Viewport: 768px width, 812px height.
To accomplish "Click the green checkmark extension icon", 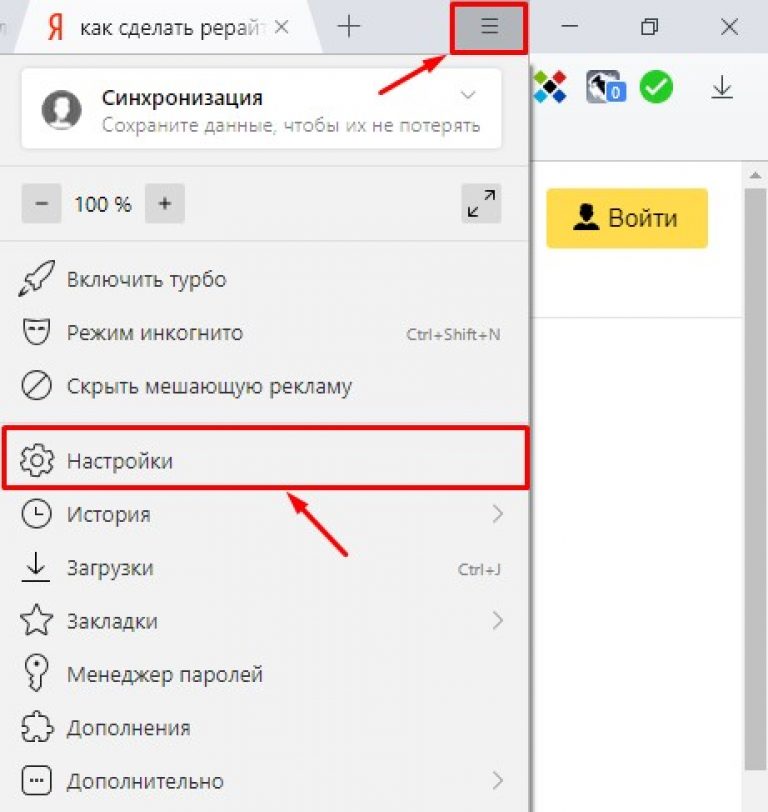I will click(x=656, y=86).
